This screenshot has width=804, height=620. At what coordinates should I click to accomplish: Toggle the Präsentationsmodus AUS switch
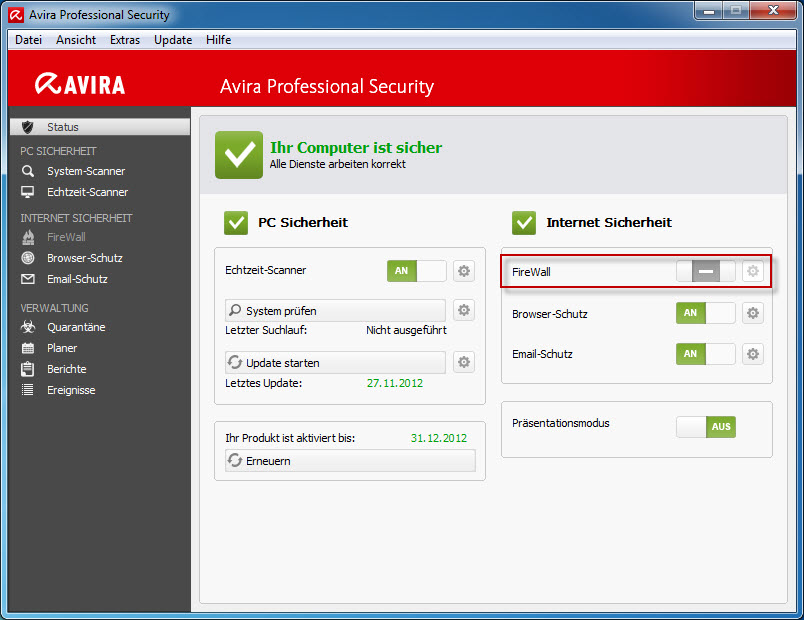(x=706, y=427)
